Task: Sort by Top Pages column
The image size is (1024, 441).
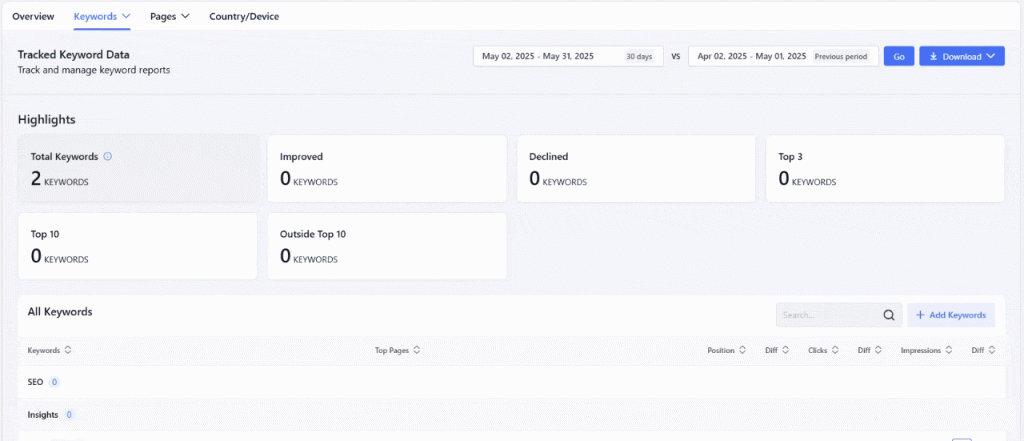Action: click(416, 350)
